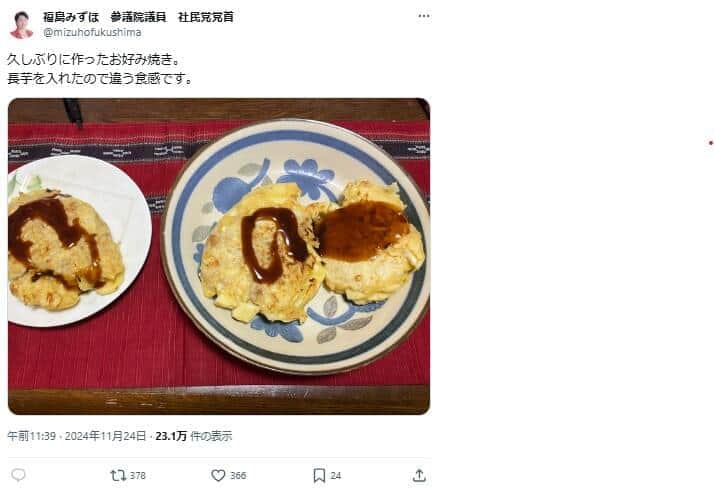Click the small white plate in photo

(x=78, y=241)
